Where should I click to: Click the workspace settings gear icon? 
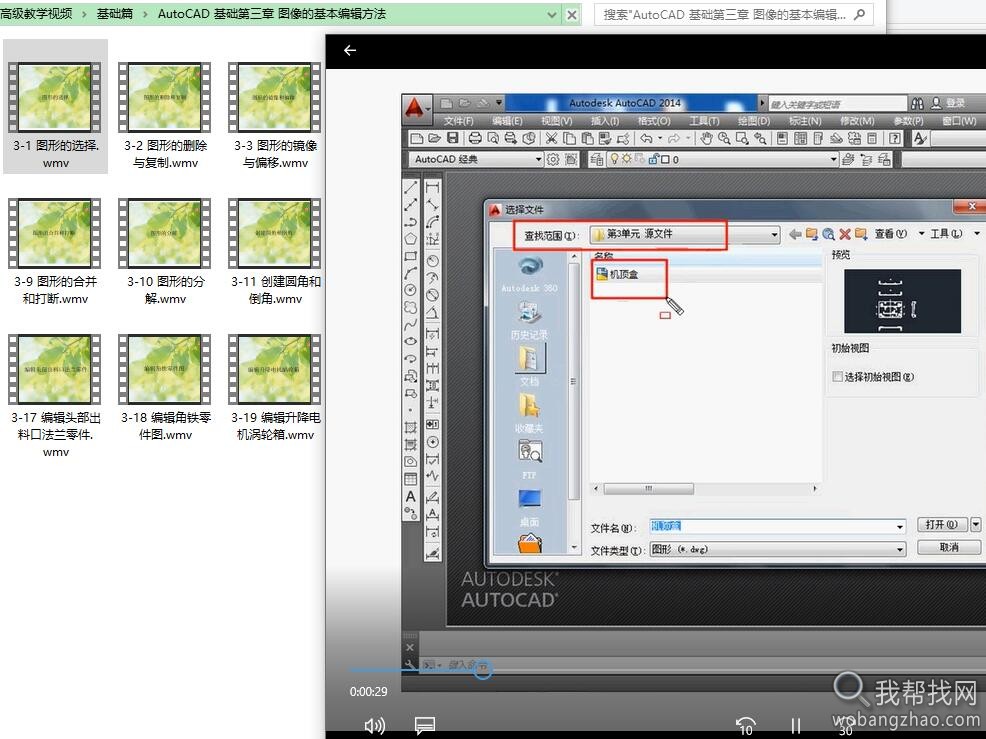pos(553,160)
